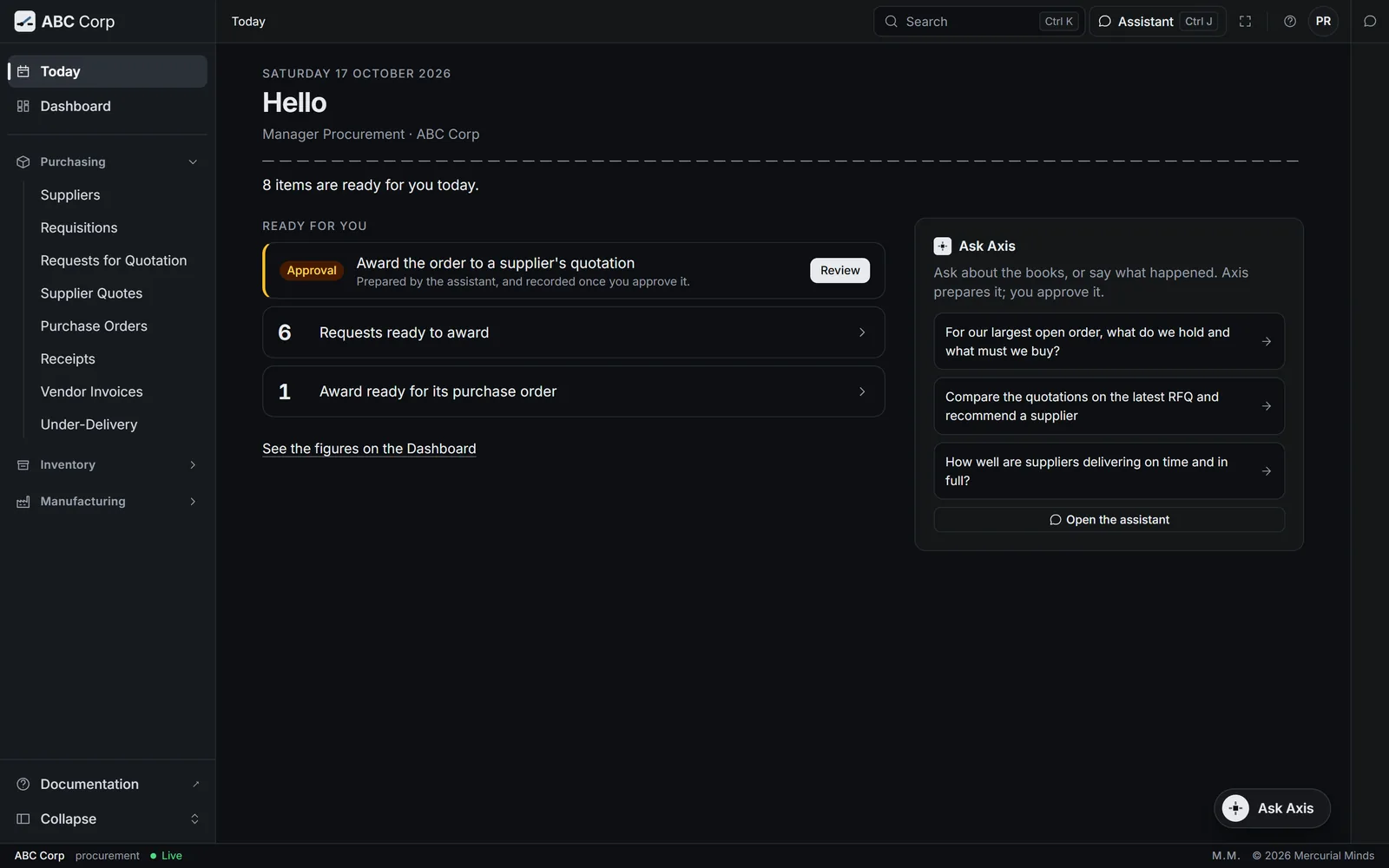Click arrow on compare quotations suggestion

click(x=1267, y=406)
